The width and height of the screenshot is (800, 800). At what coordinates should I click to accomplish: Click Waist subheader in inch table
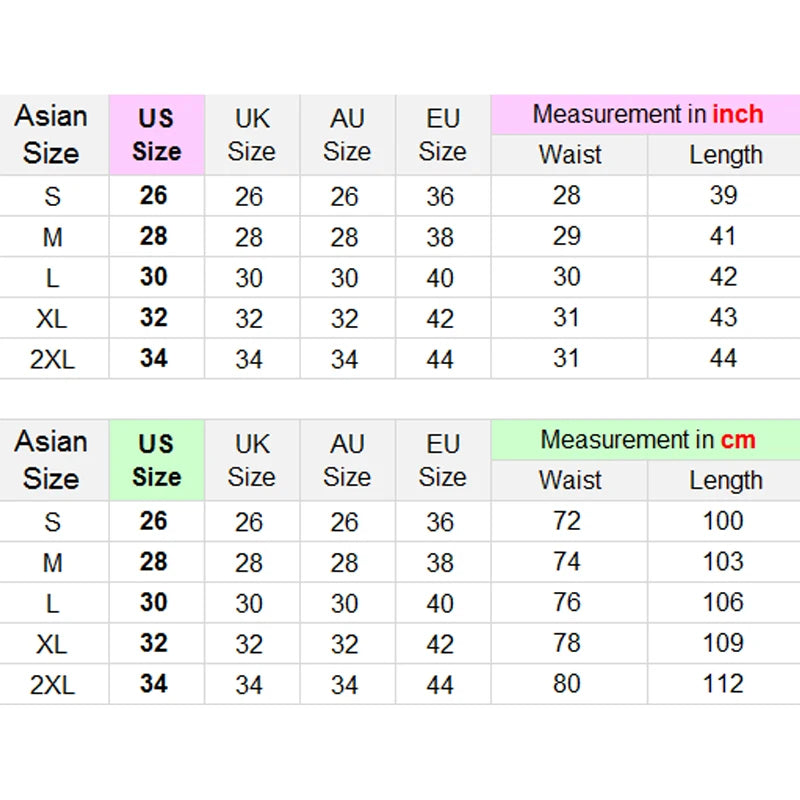pyautogui.click(x=569, y=155)
